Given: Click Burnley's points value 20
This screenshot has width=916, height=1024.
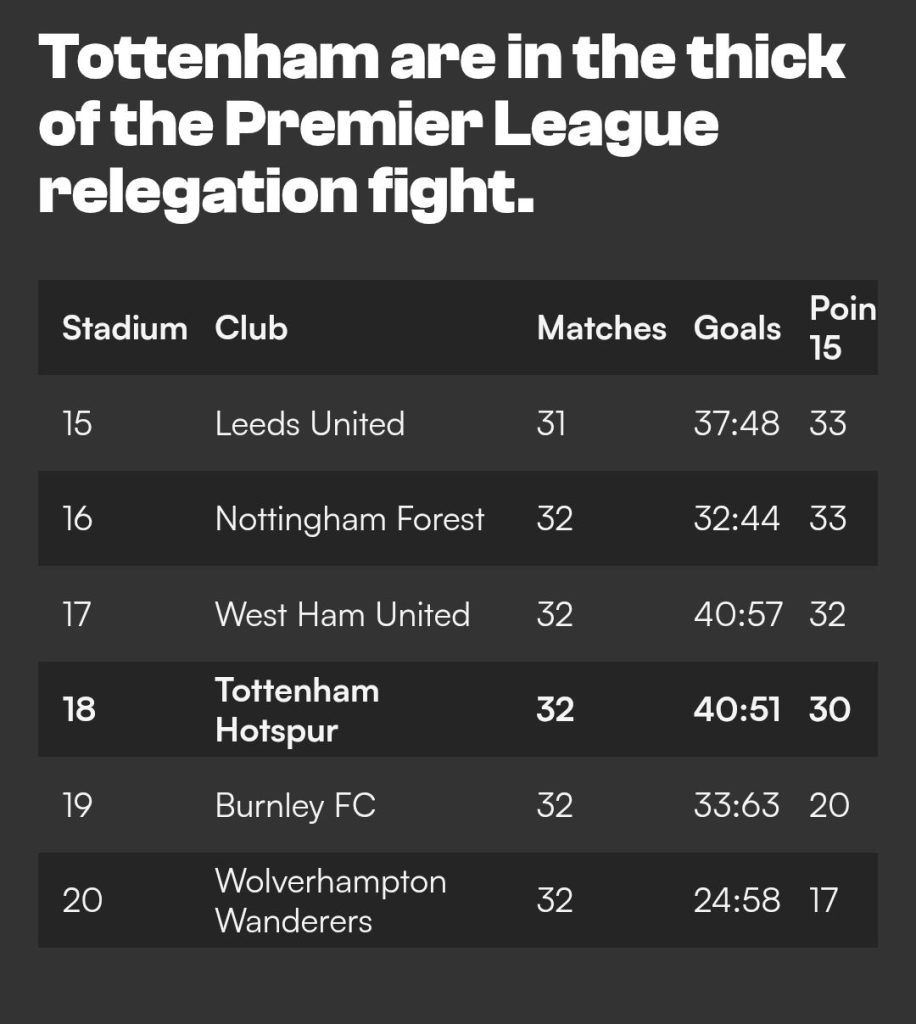Looking at the screenshot, I should [829, 805].
